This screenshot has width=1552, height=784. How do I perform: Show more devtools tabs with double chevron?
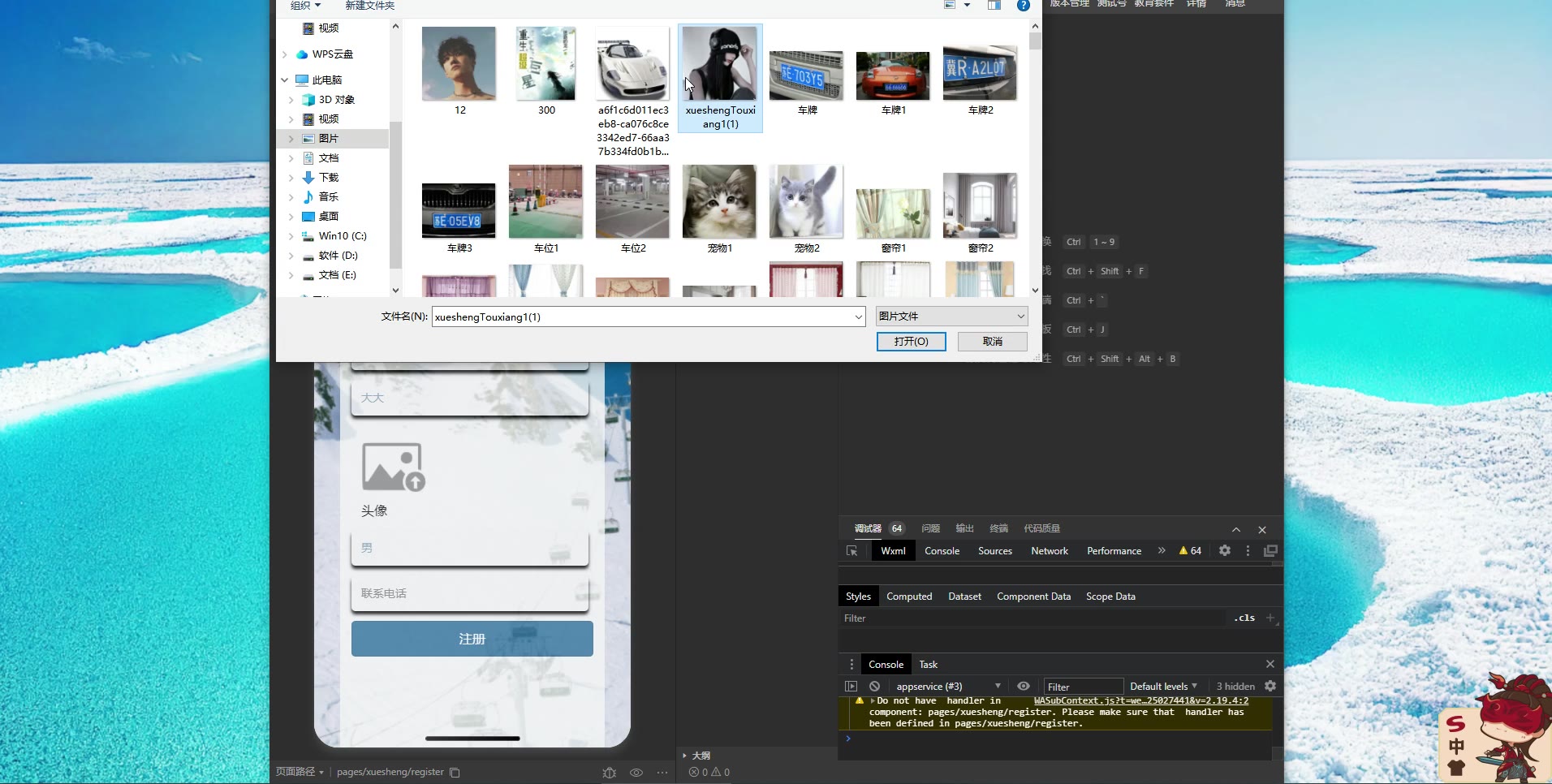[x=1162, y=550]
